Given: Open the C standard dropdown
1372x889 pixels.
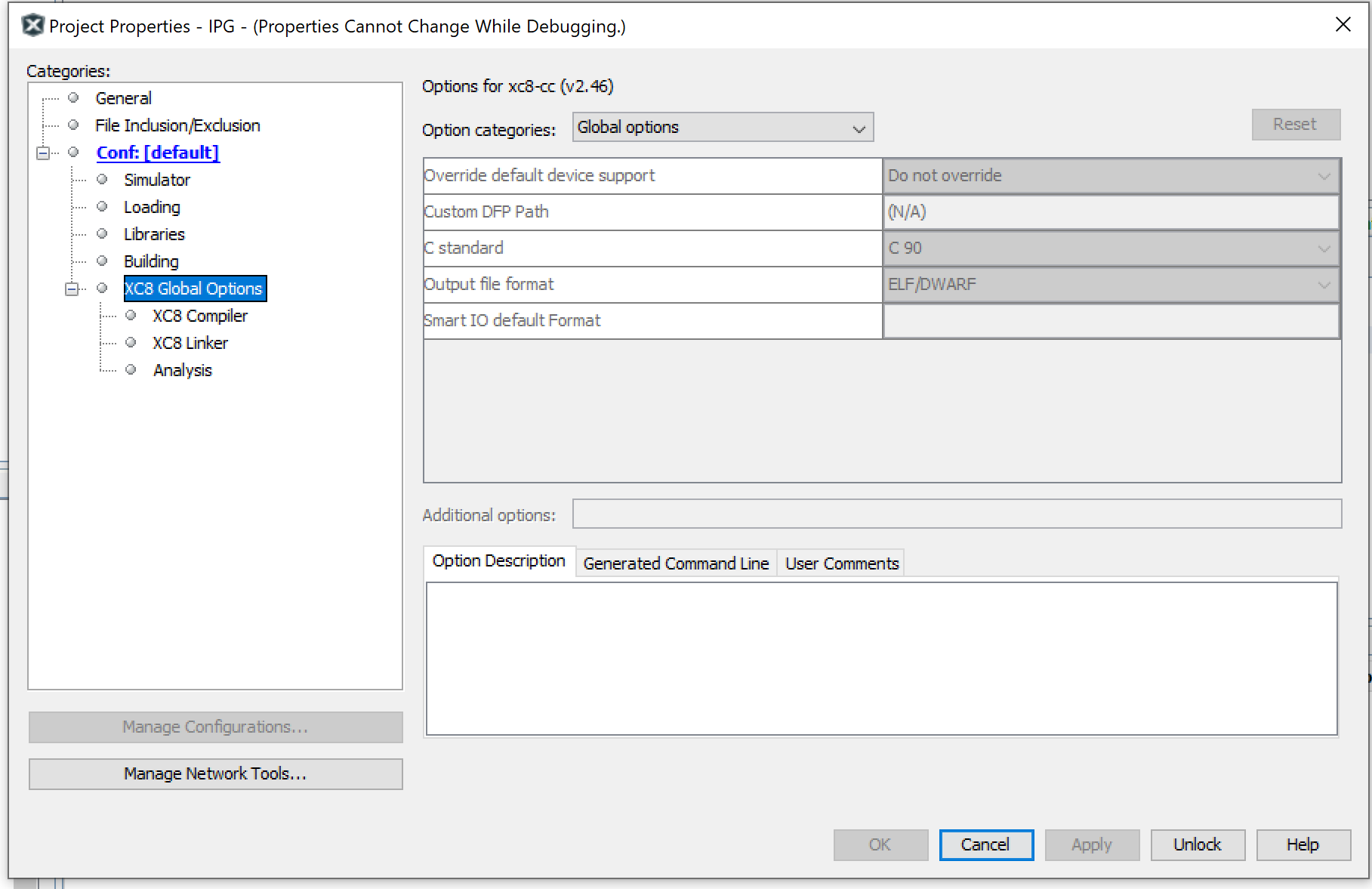Looking at the screenshot, I should [1111, 248].
